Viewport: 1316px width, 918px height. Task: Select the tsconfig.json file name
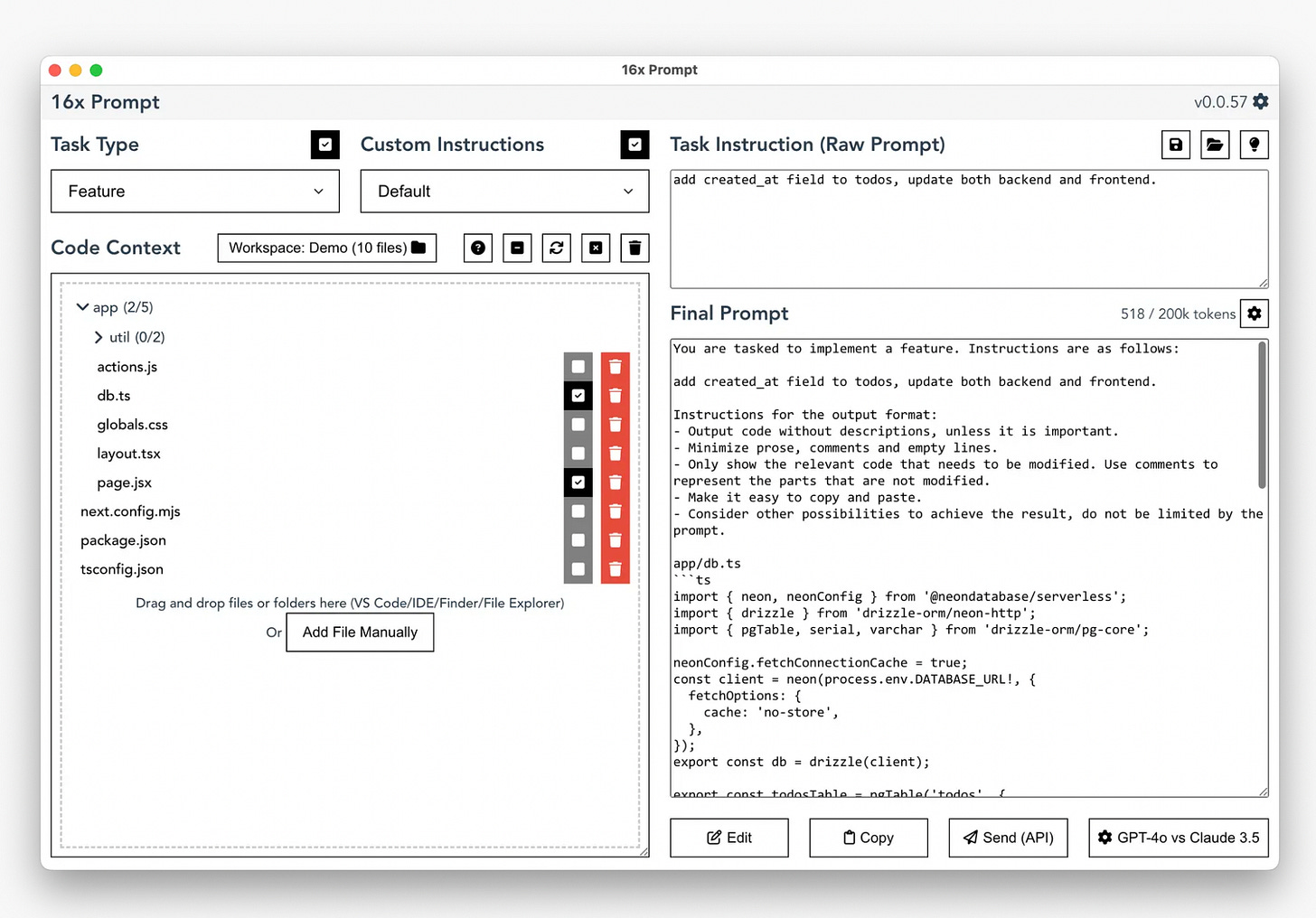pos(122,569)
